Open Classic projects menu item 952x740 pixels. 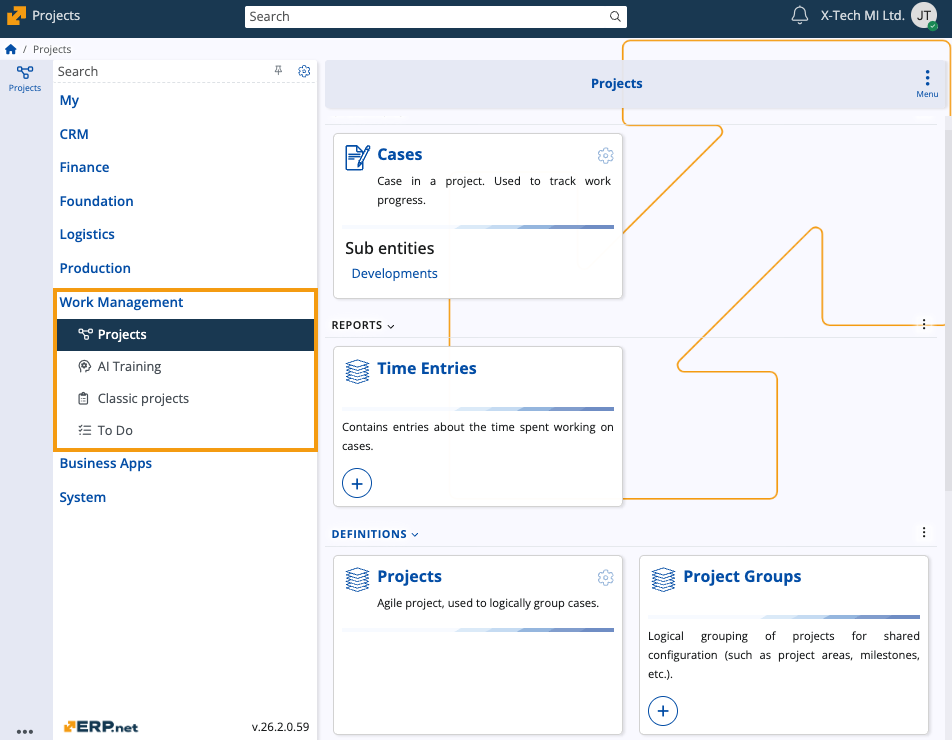pos(143,399)
